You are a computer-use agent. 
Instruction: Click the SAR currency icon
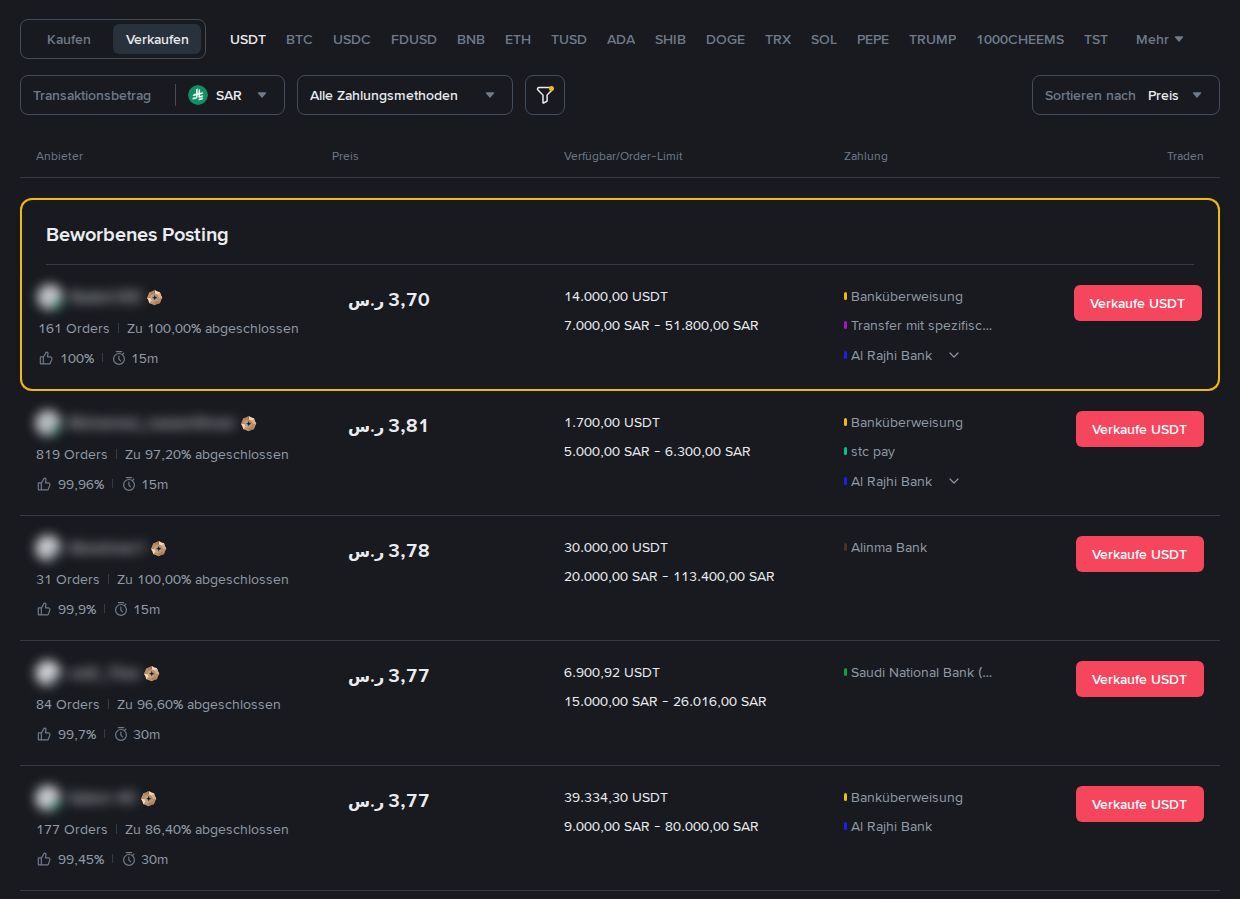point(198,95)
